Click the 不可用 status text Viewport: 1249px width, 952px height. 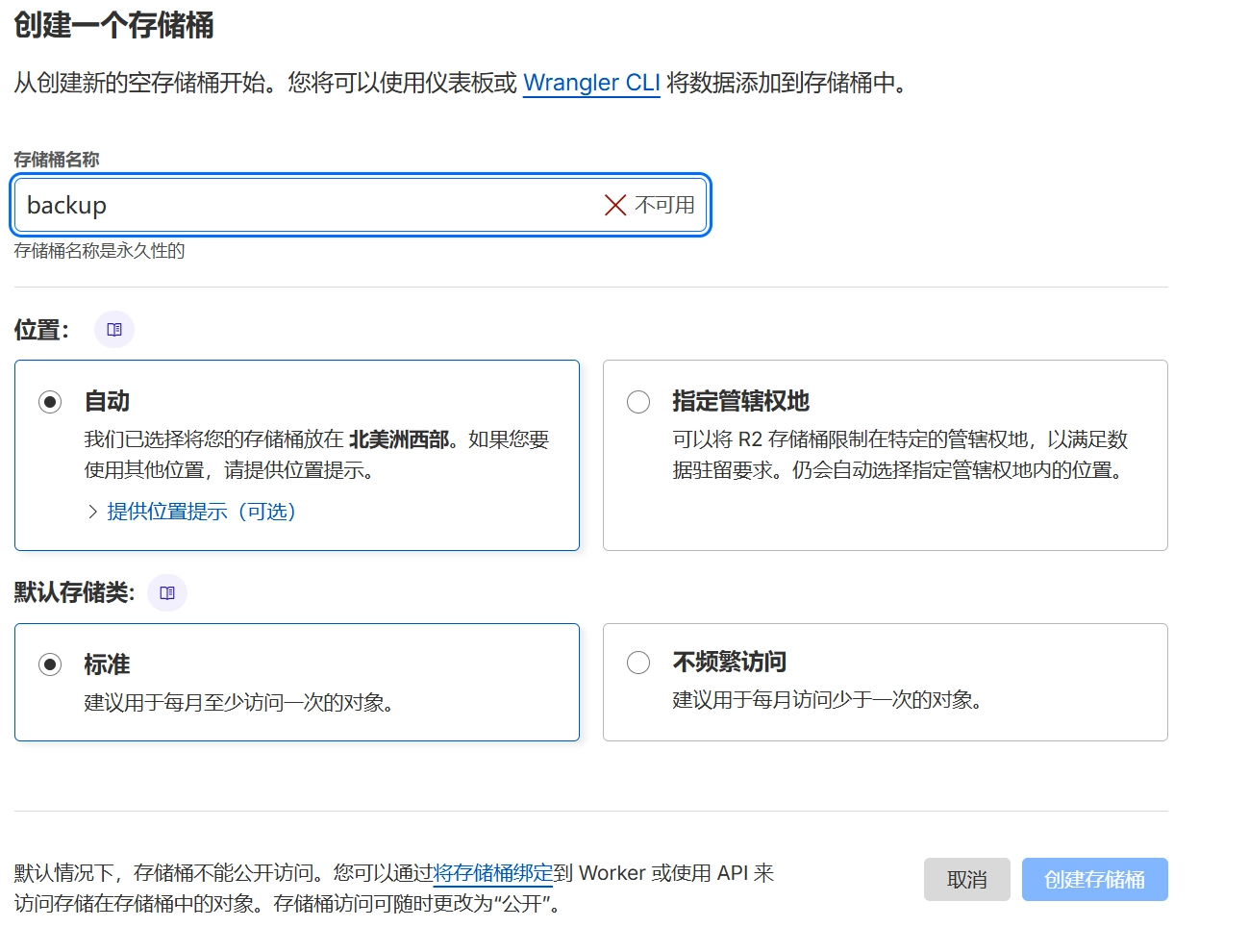(x=664, y=205)
